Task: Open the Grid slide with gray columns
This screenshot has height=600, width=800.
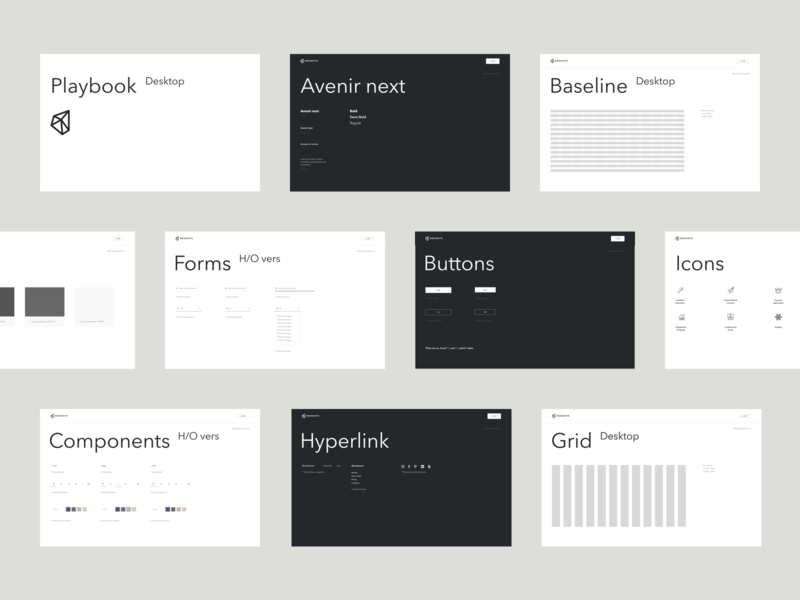Action: click(652, 478)
